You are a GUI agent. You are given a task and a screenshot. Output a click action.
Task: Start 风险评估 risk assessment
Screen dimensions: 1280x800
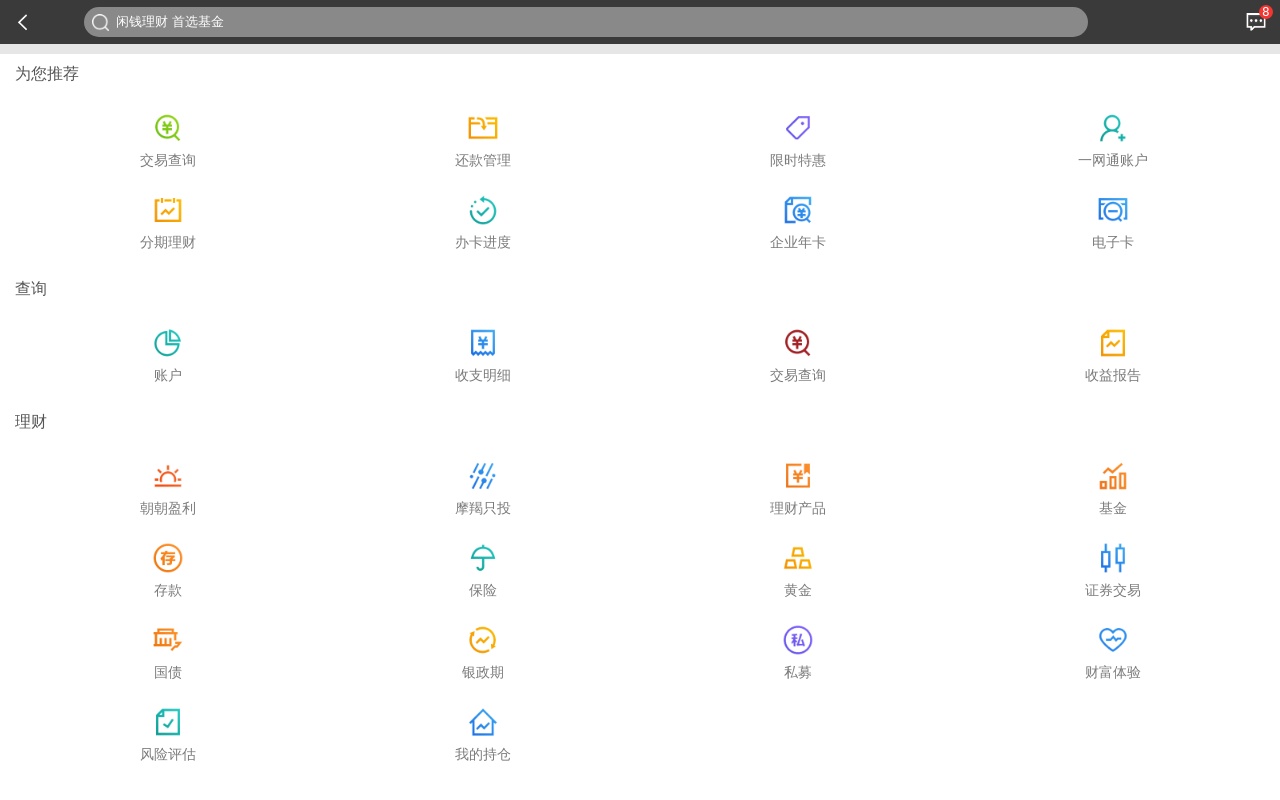click(x=168, y=722)
